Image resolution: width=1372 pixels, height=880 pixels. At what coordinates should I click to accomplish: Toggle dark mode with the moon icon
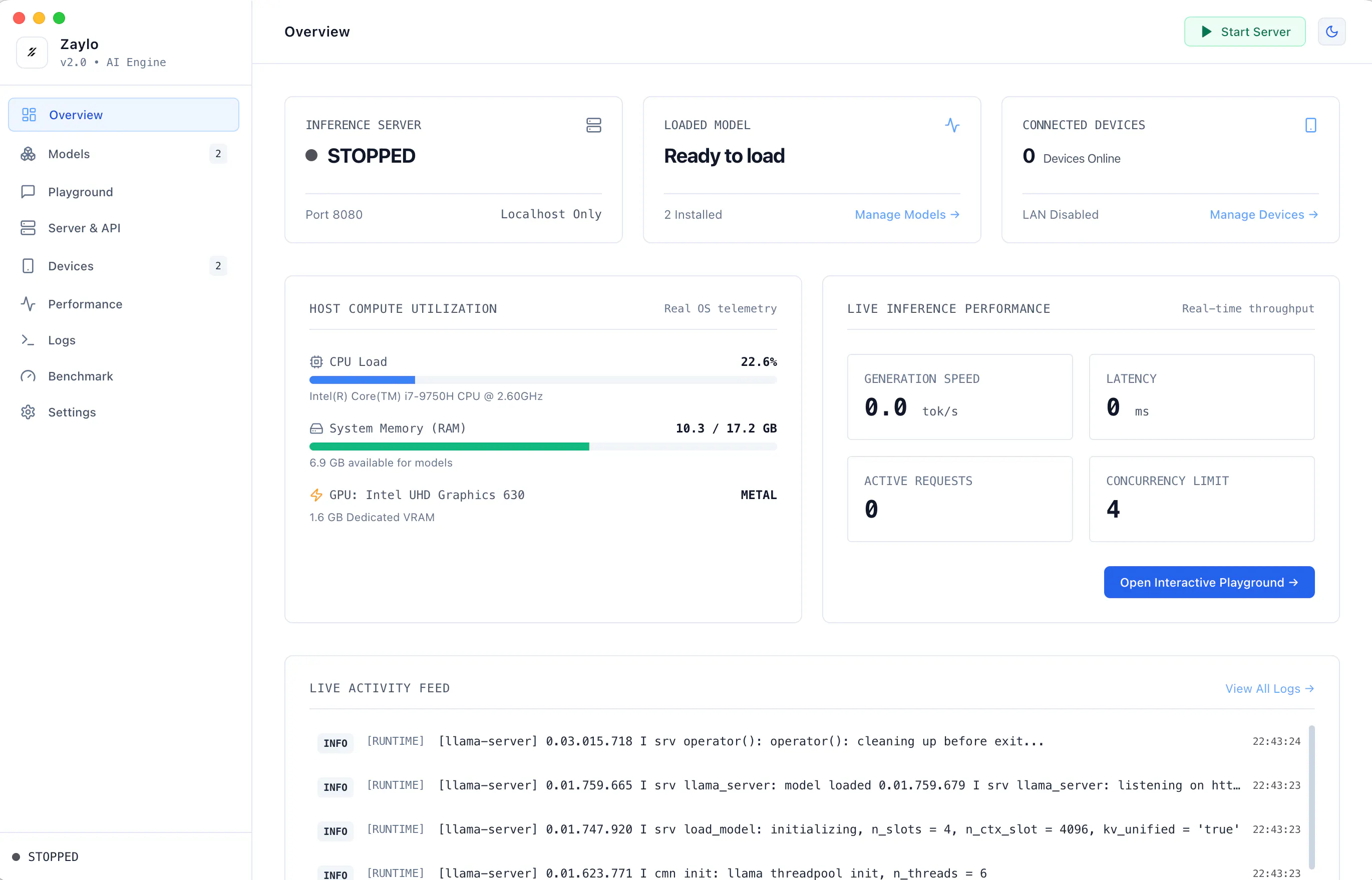pos(1331,32)
